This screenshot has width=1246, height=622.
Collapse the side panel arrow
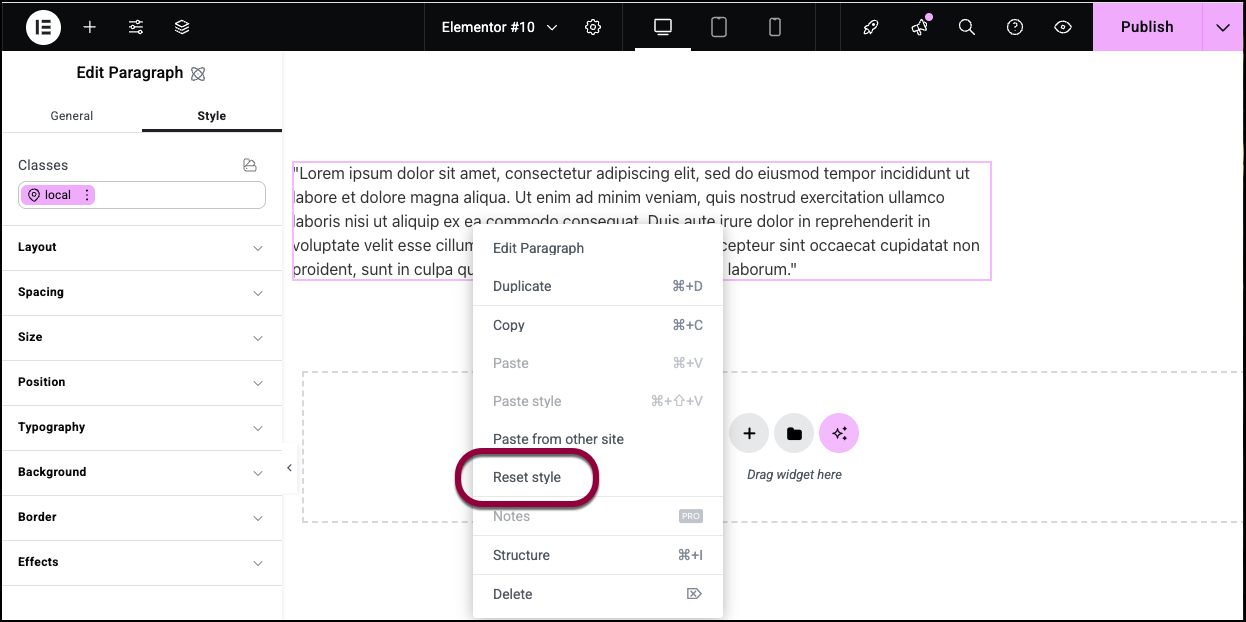coord(289,468)
